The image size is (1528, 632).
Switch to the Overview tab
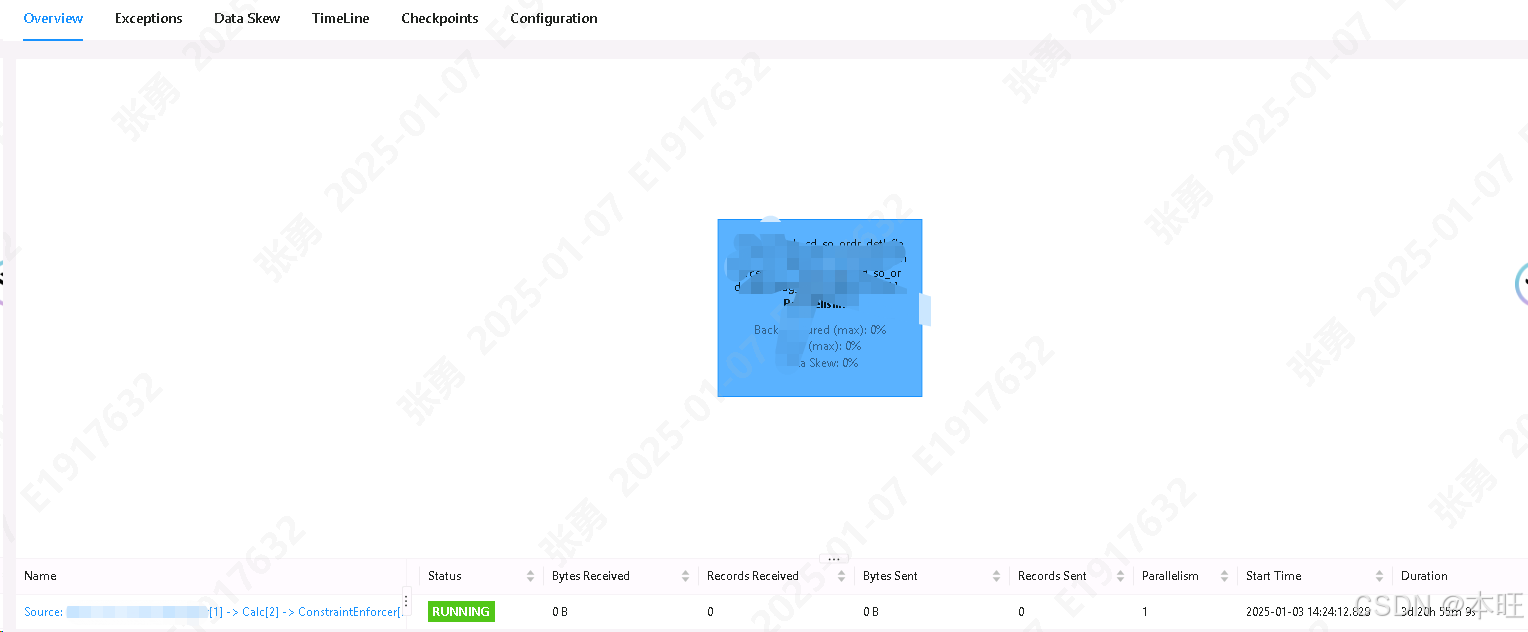[x=53, y=18]
